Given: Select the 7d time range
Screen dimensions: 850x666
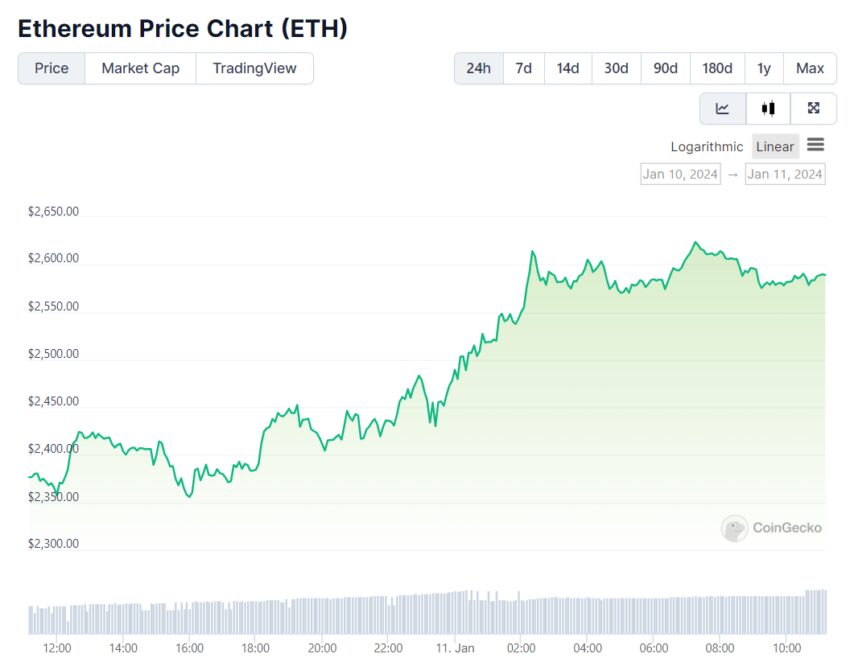Looking at the screenshot, I should point(523,68).
